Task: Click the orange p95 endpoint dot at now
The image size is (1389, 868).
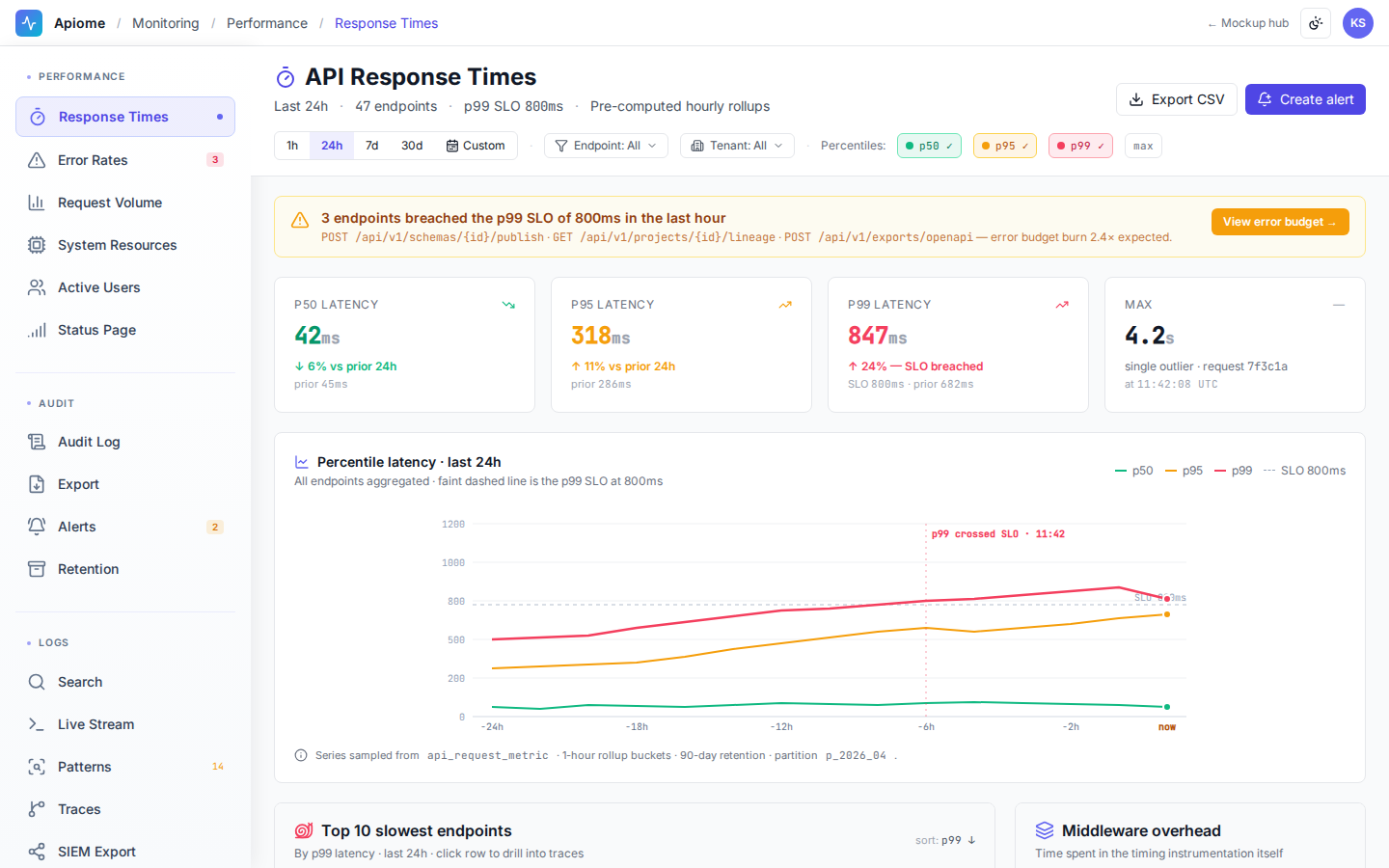Action: click(1167, 614)
